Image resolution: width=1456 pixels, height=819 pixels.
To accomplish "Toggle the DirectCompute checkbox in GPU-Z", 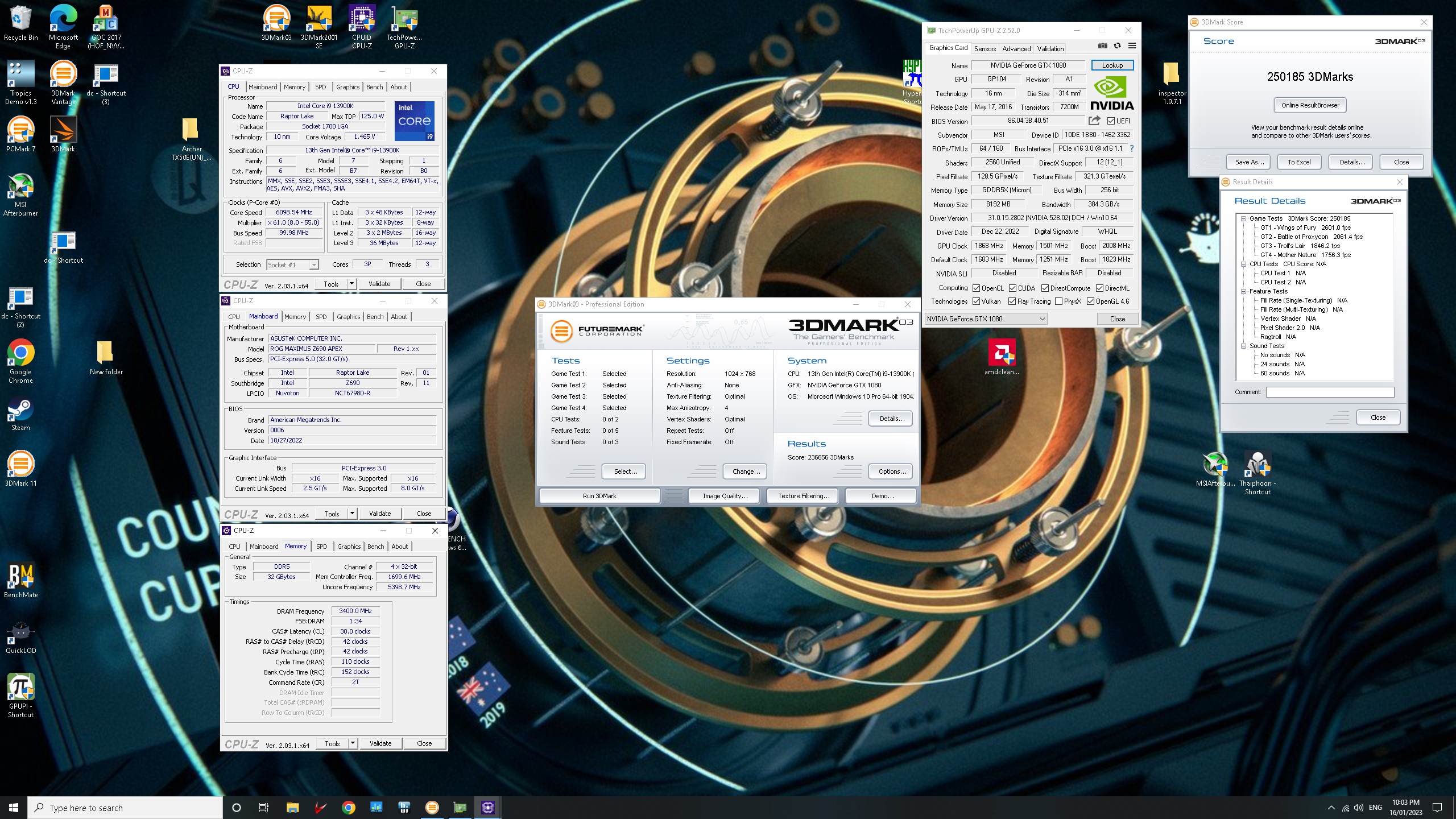I will pos(1045,288).
